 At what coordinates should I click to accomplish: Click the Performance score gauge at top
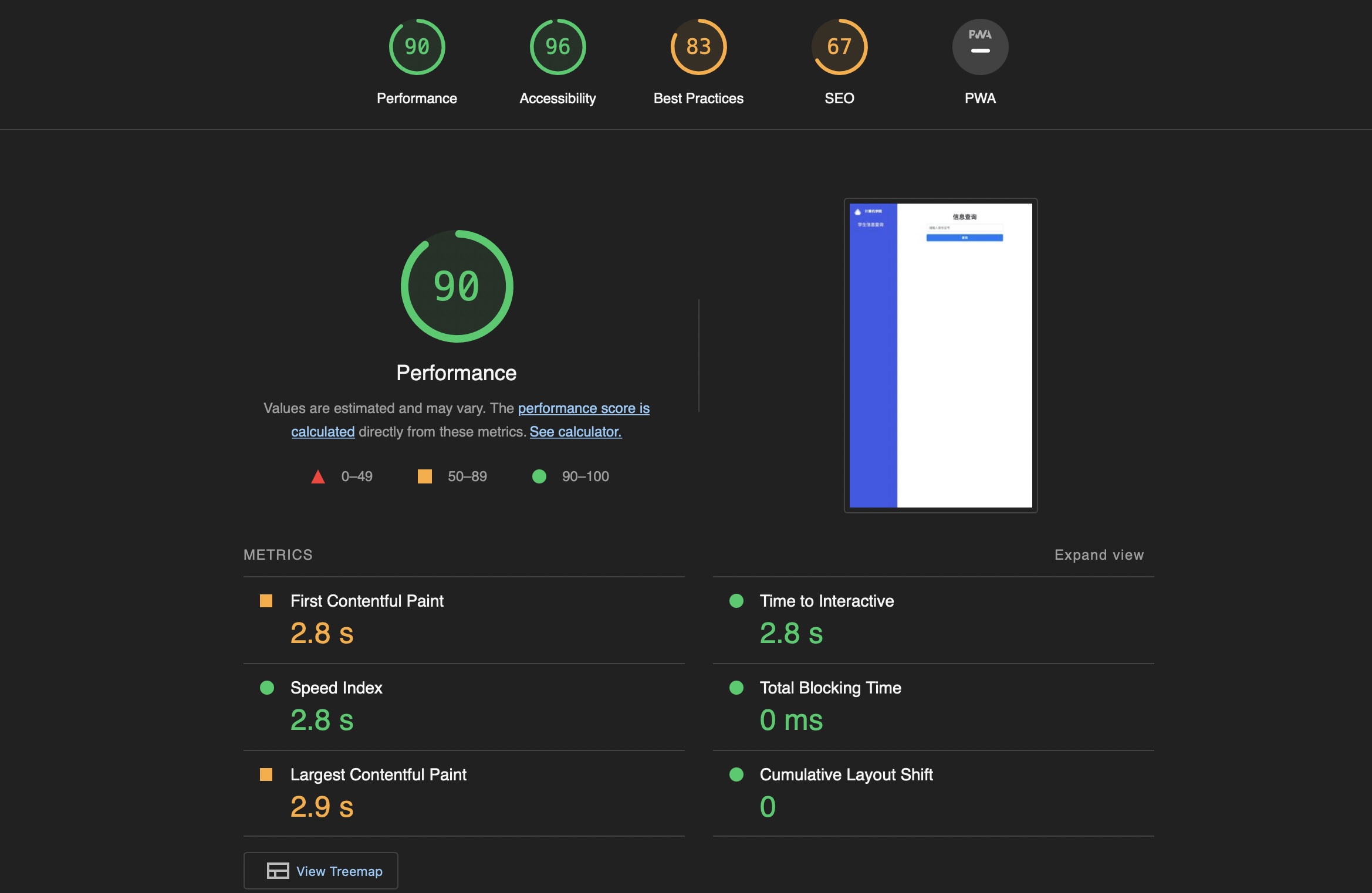click(x=417, y=47)
